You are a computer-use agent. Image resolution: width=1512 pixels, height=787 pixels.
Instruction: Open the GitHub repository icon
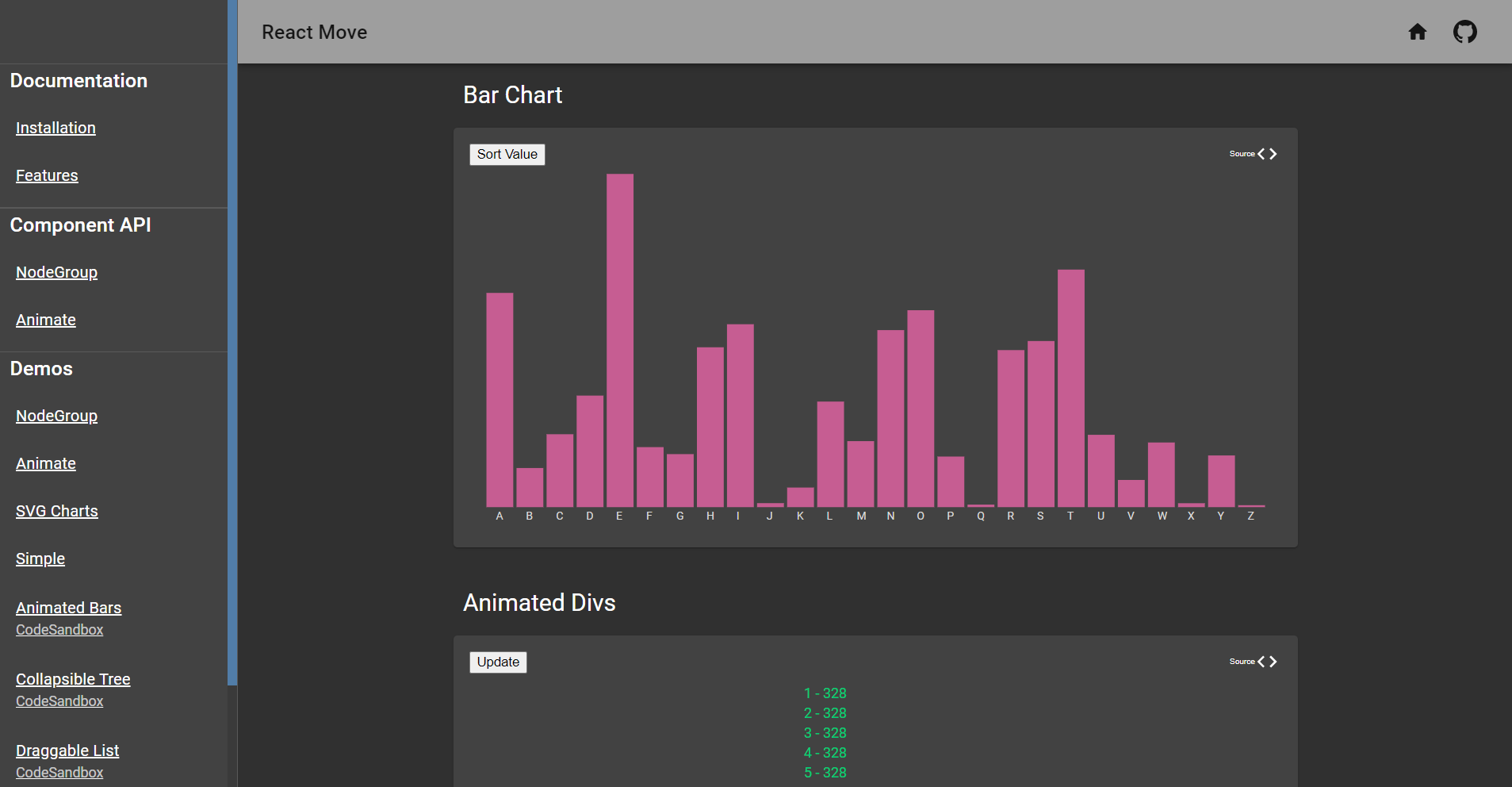click(1465, 32)
